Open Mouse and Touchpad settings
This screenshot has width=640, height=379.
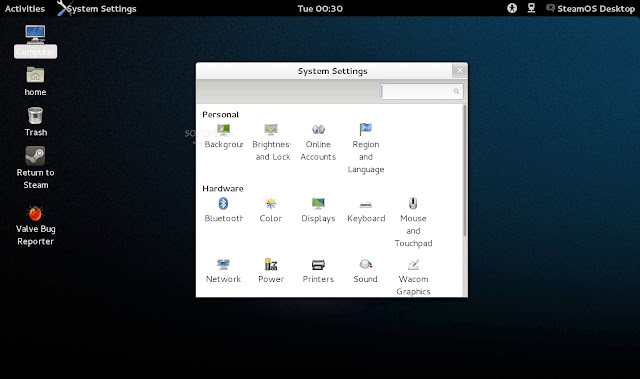[x=413, y=222]
